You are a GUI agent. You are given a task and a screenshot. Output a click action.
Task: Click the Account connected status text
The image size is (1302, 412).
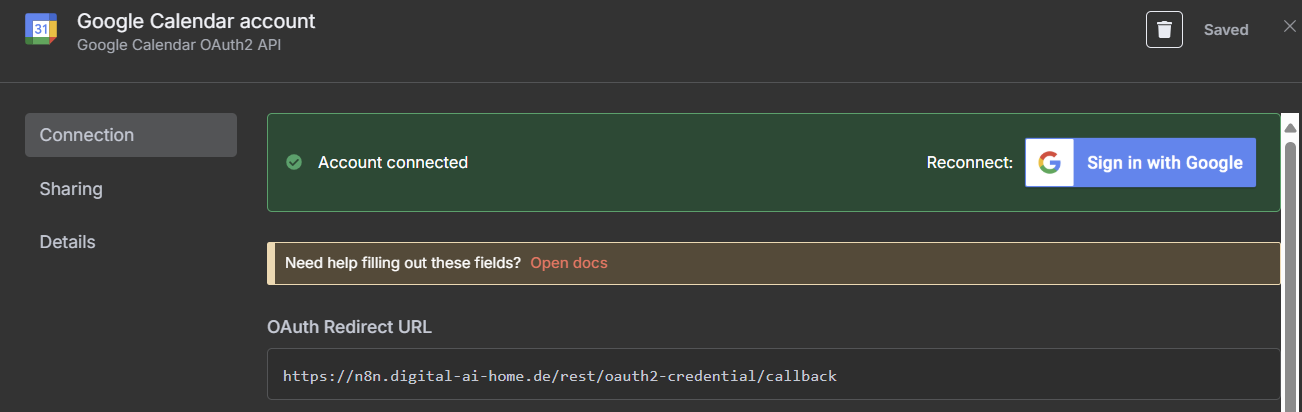pyautogui.click(x=393, y=162)
